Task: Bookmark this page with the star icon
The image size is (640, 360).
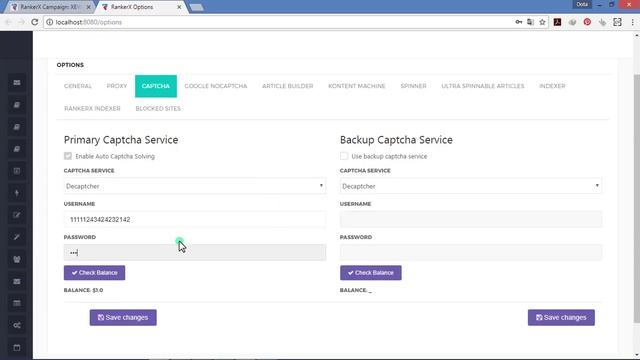Action: 542,22
